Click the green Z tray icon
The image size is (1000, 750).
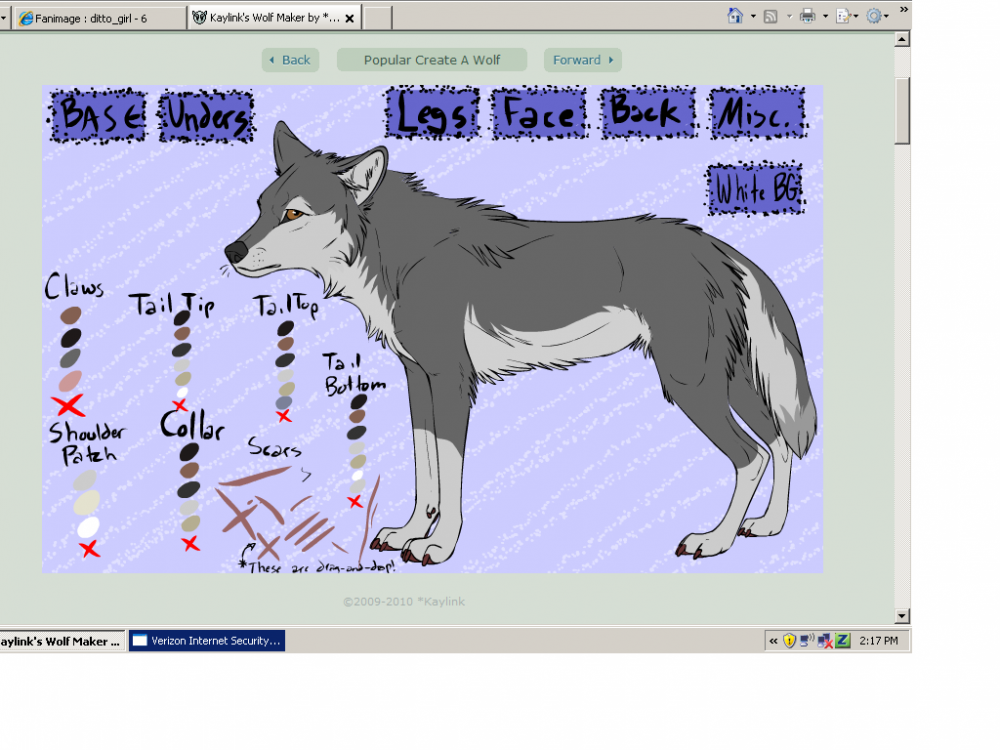(x=842, y=640)
